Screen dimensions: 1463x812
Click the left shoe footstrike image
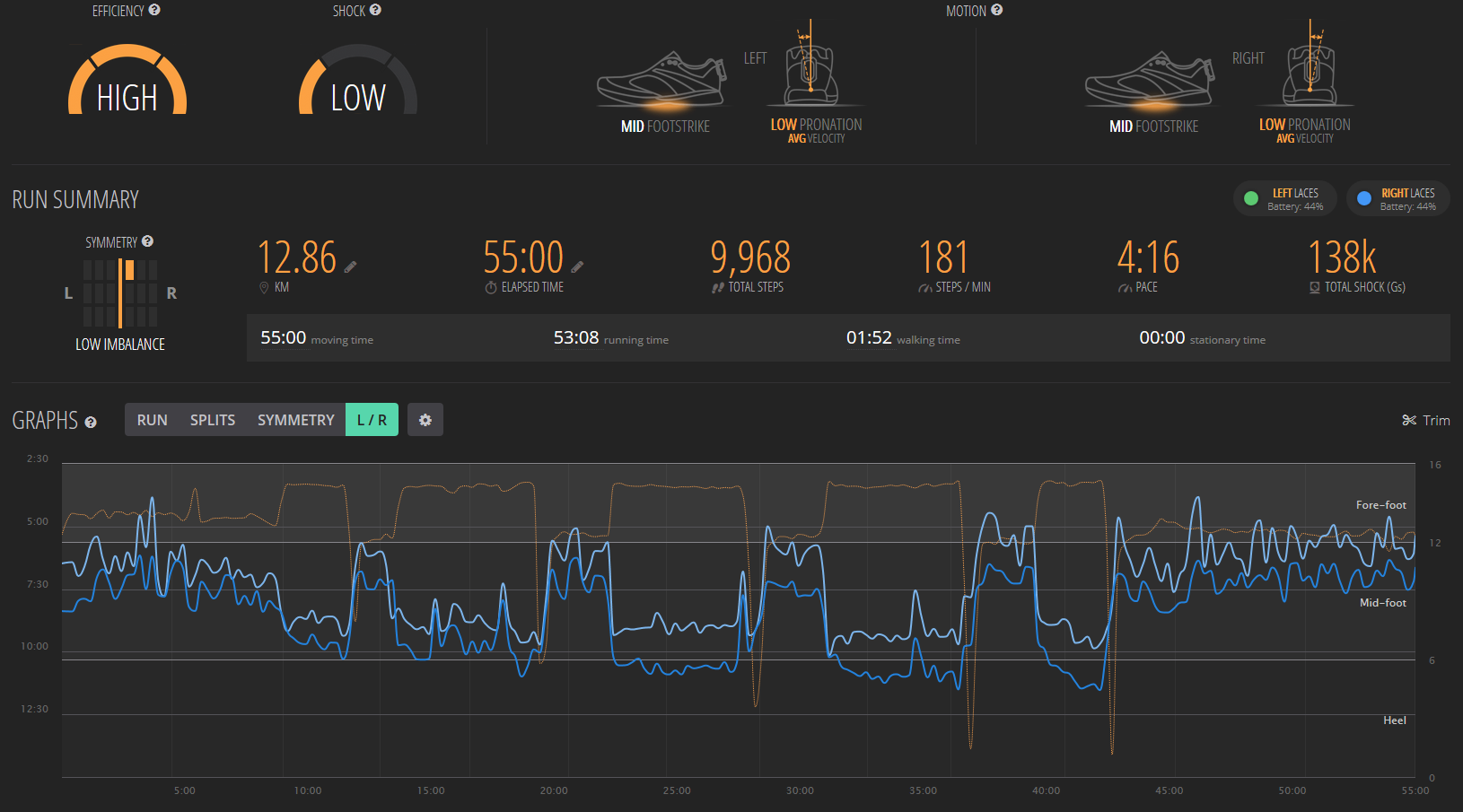tap(662, 81)
